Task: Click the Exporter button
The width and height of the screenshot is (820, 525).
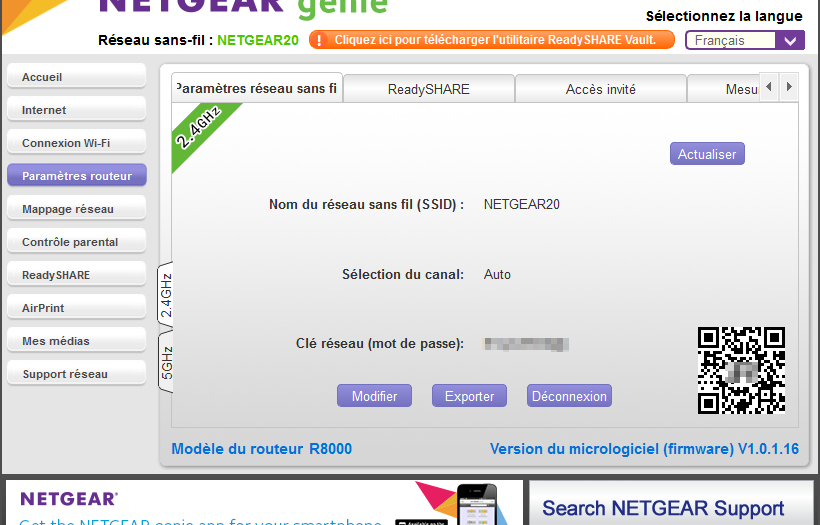Action: tap(469, 396)
